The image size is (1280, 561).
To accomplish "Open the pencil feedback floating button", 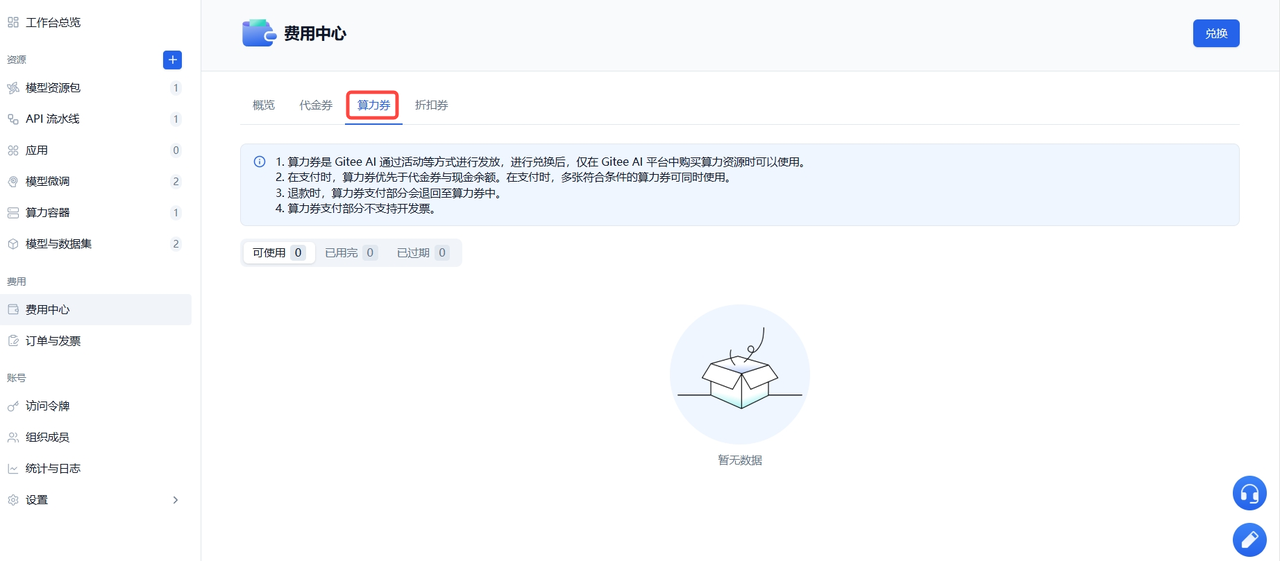I will (x=1249, y=540).
